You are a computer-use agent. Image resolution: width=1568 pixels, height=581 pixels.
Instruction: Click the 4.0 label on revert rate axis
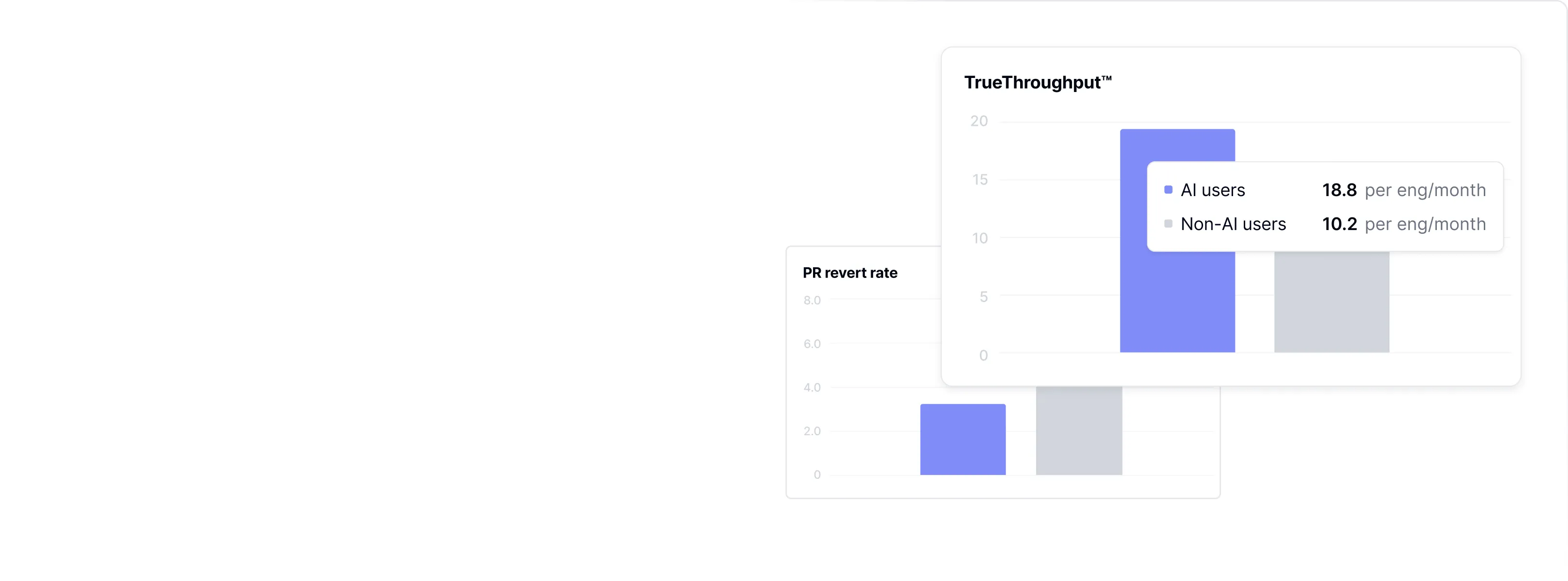click(812, 387)
